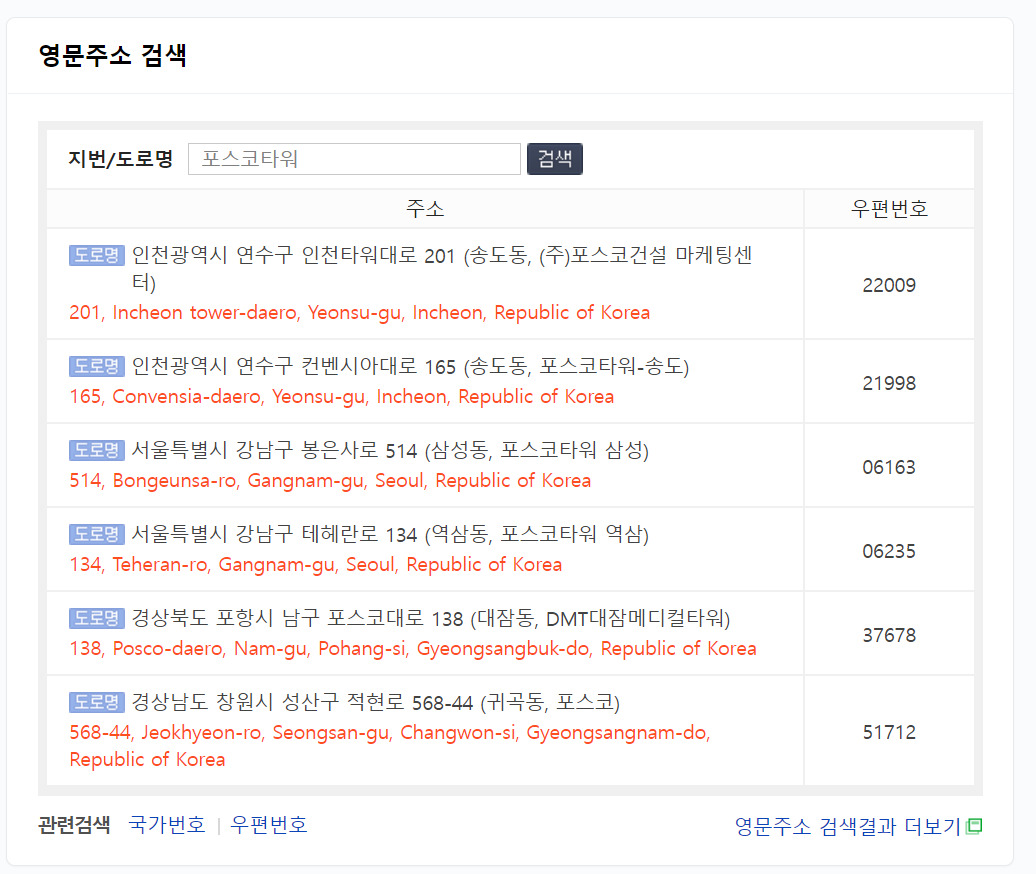1036x874 pixels.
Task: Click the 도로명 badge for 테헤란로 134
Action: [x=96, y=534]
